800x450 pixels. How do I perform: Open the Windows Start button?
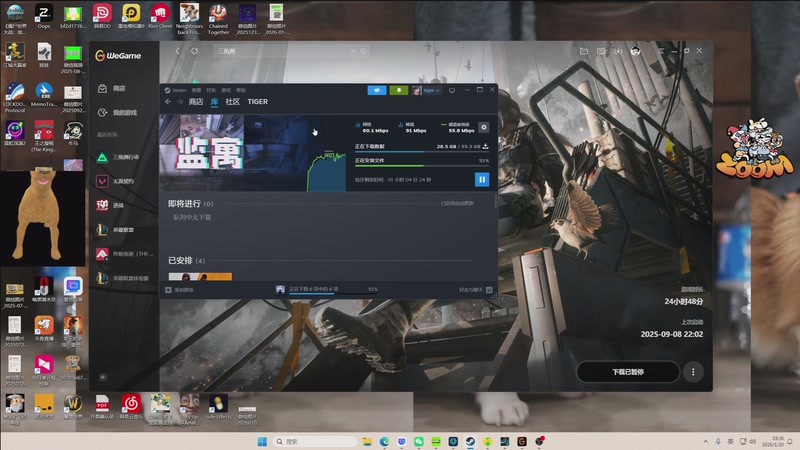262,441
